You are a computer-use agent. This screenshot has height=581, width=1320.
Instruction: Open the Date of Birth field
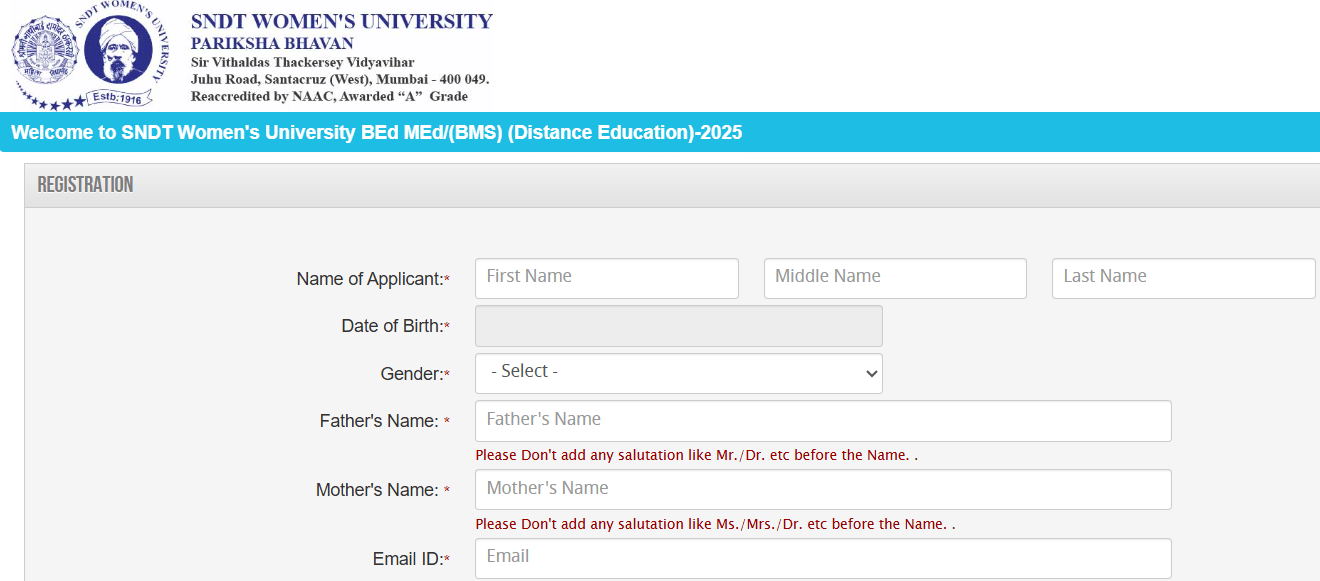(x=678, y=326)
